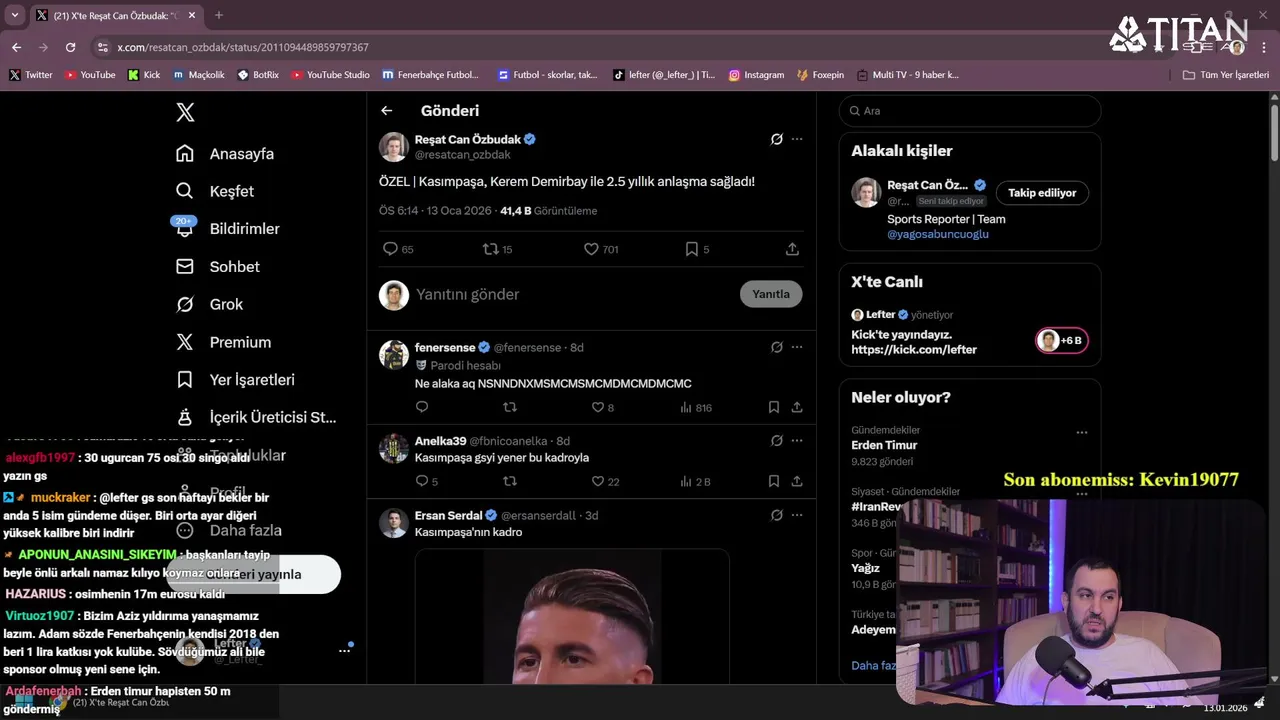Image resolution: width=1280 pixels, height=720 pixels.
Task: Open Grok icon on Ersan Serdal comment
Action: (x=776, y=515)
